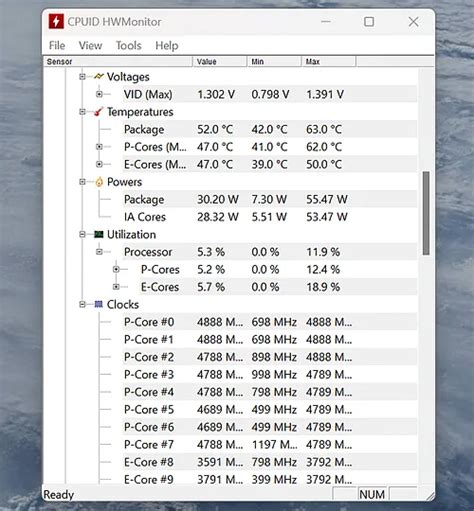The image size is (474, 511).
Task: Select the E-Core #8 clock row
Action: pyautogui.click(x=270, y=462)
